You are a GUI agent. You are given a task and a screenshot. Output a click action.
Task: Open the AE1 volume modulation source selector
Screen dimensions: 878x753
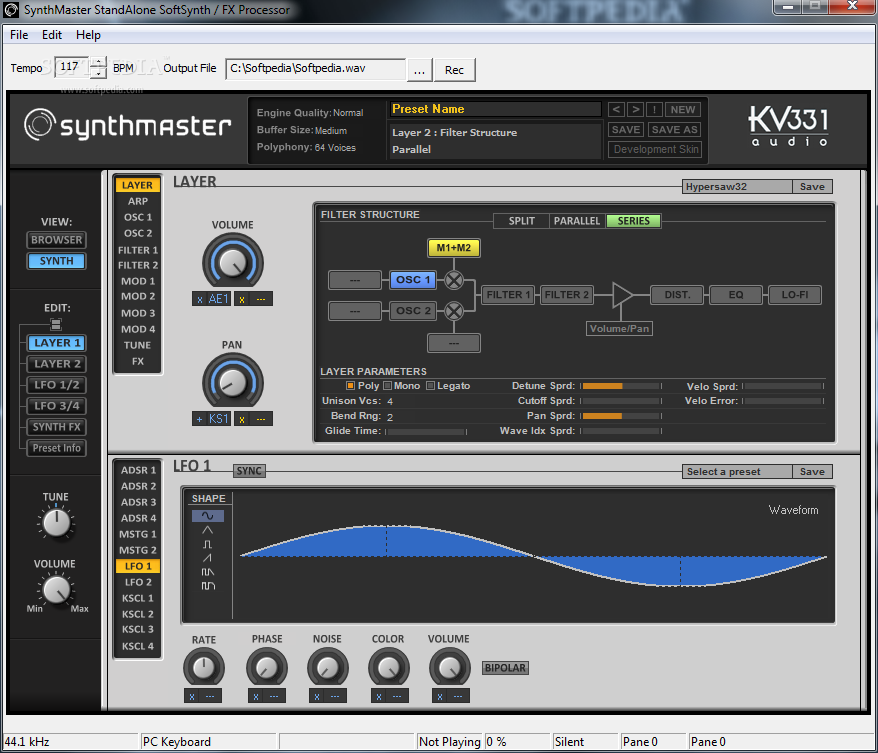[218, 299]
